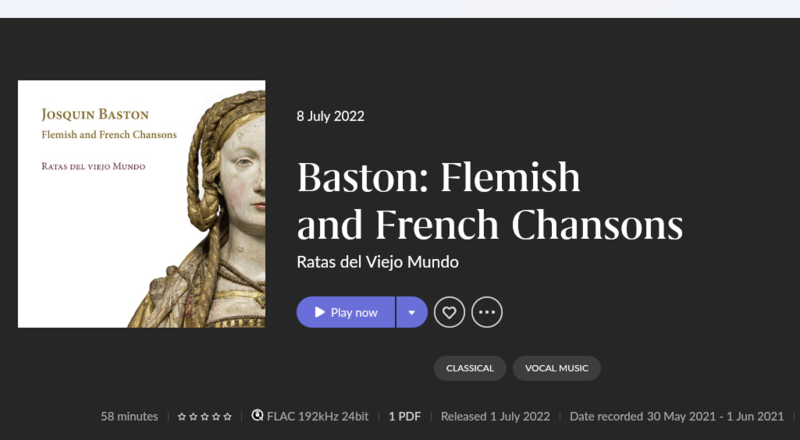Click the Released 1 July 2022 text
This screenshot has width=800, height=440.
pos(496,416)
